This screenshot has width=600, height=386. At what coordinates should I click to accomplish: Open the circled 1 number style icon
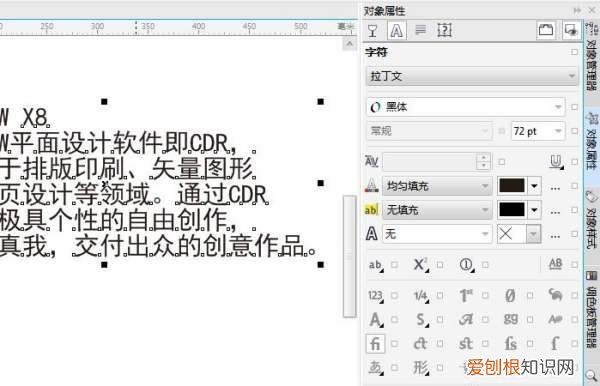click(x=466, y=265)
